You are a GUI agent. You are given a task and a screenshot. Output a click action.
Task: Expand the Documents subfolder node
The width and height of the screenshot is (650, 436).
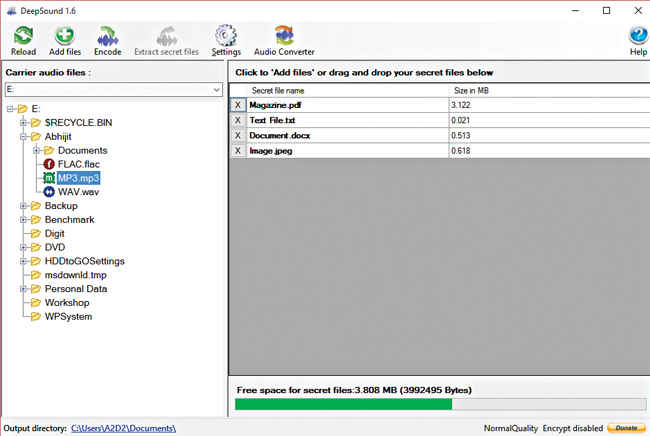point(36,150)
